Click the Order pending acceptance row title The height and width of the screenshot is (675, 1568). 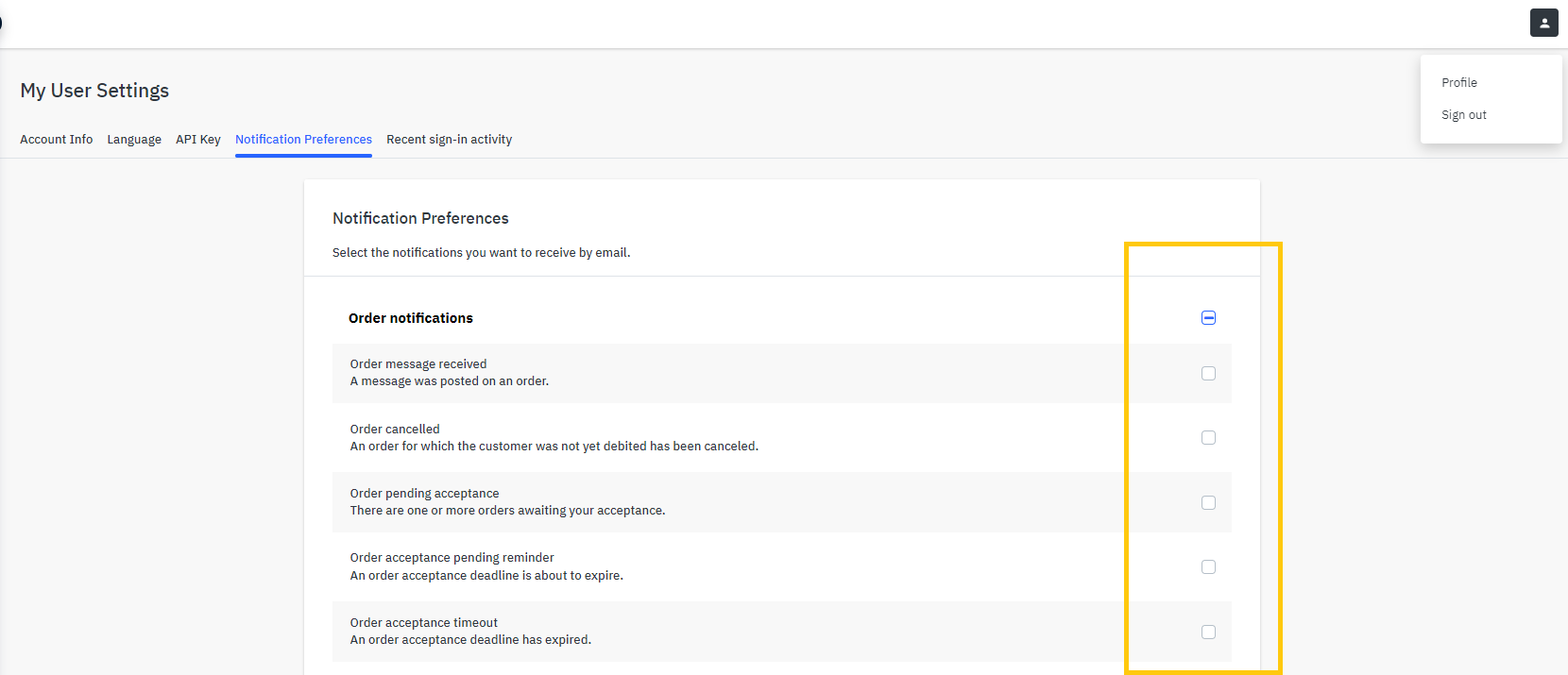tap(424, 494)
